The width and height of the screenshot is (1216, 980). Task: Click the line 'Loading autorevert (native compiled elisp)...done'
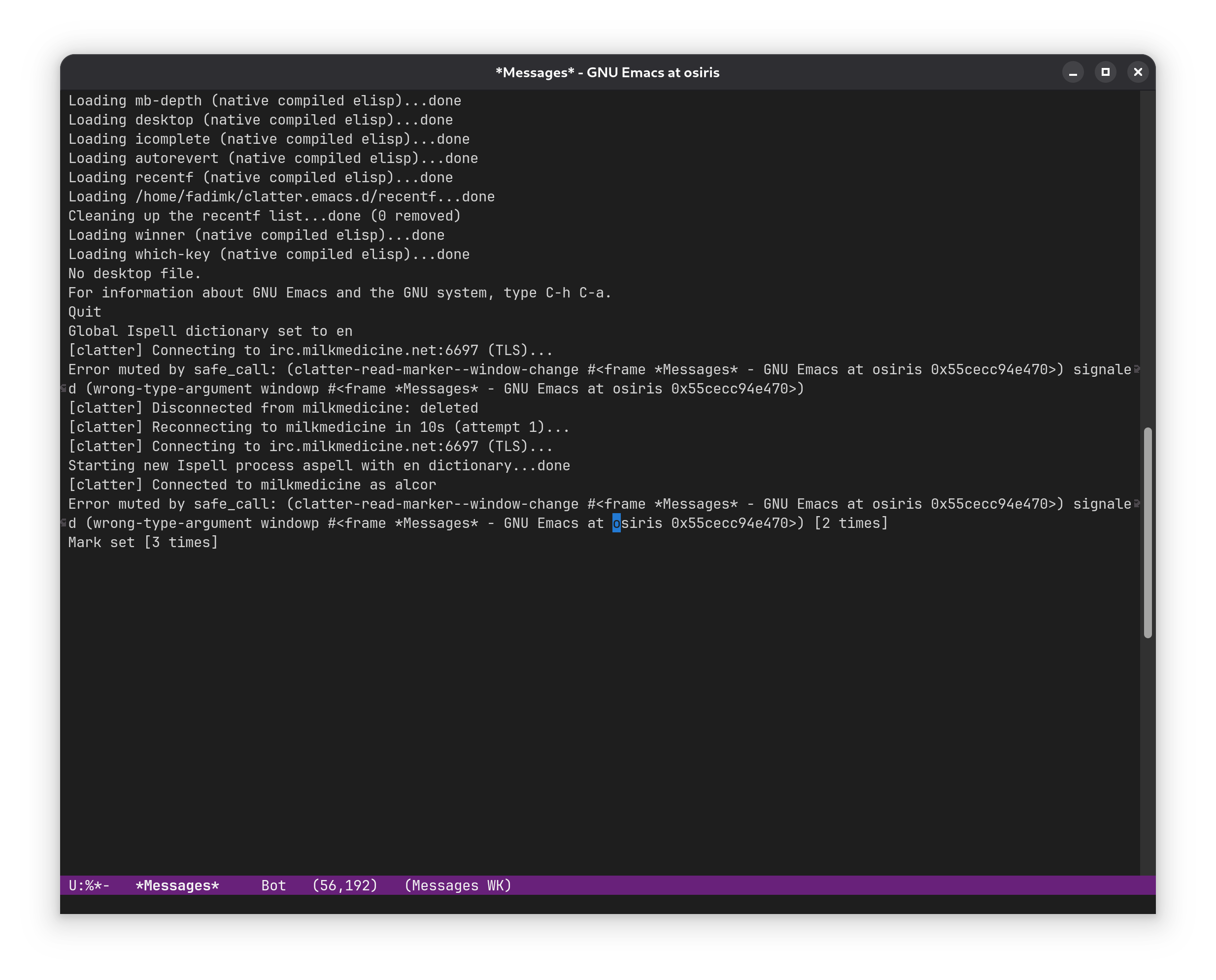pyautogui.click(x=273, y=158)
